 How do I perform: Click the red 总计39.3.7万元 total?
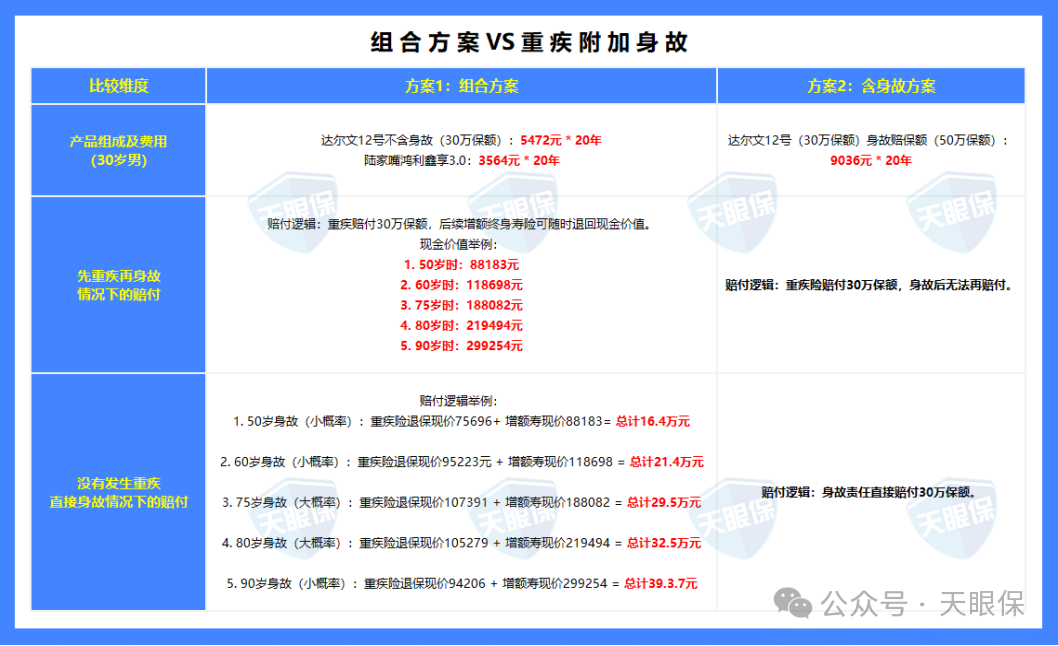[661, 585]
